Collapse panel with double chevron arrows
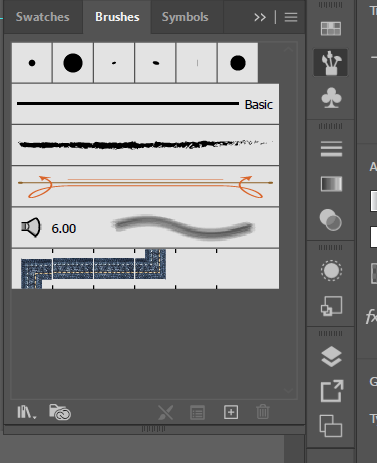The width and height of the screenshot is (377, 463). pyautogui.click(x=260, y=17)
